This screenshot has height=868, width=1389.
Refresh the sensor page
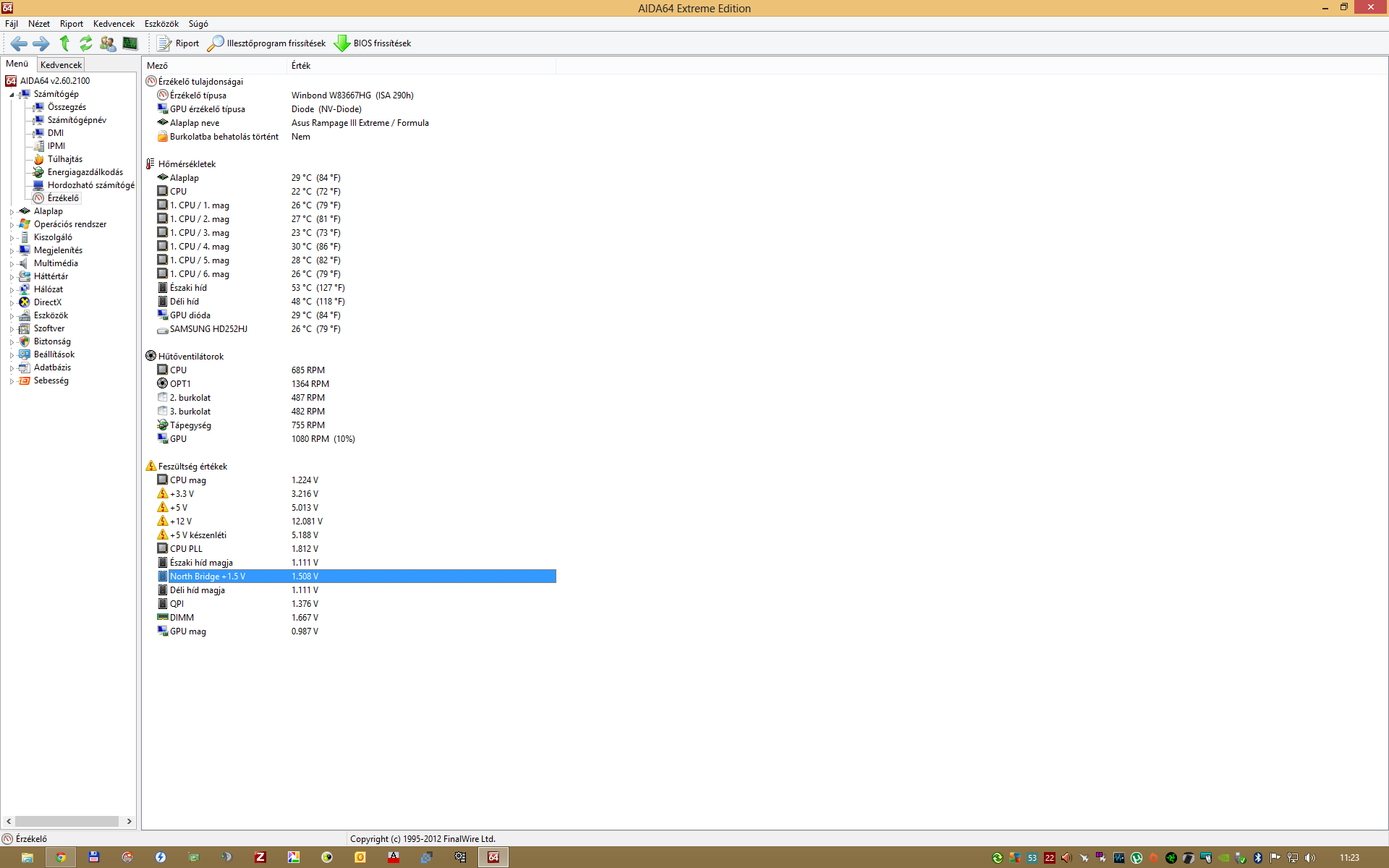[86, 43]
